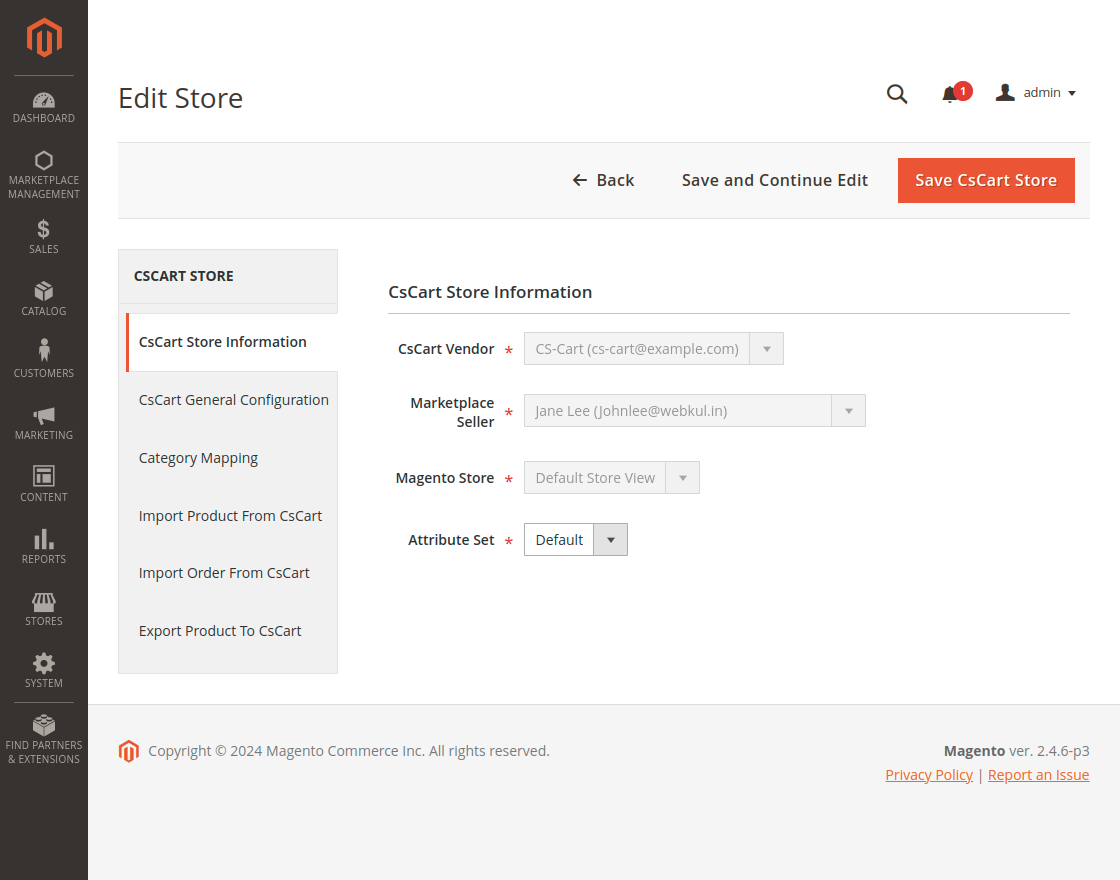Click Save CsCart Store button

coord(985,180)
